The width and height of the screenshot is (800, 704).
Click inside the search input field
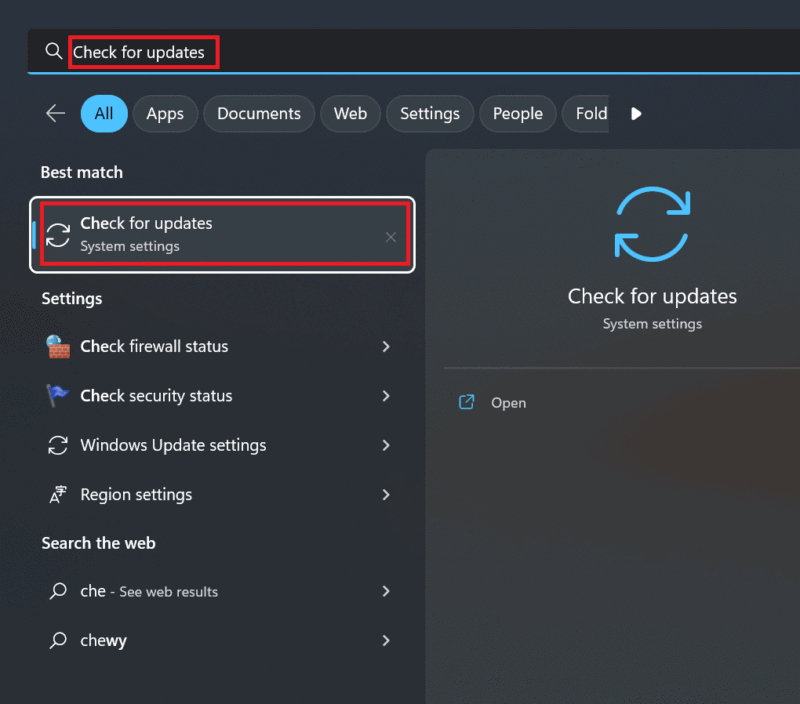click(x=143, y=52)
